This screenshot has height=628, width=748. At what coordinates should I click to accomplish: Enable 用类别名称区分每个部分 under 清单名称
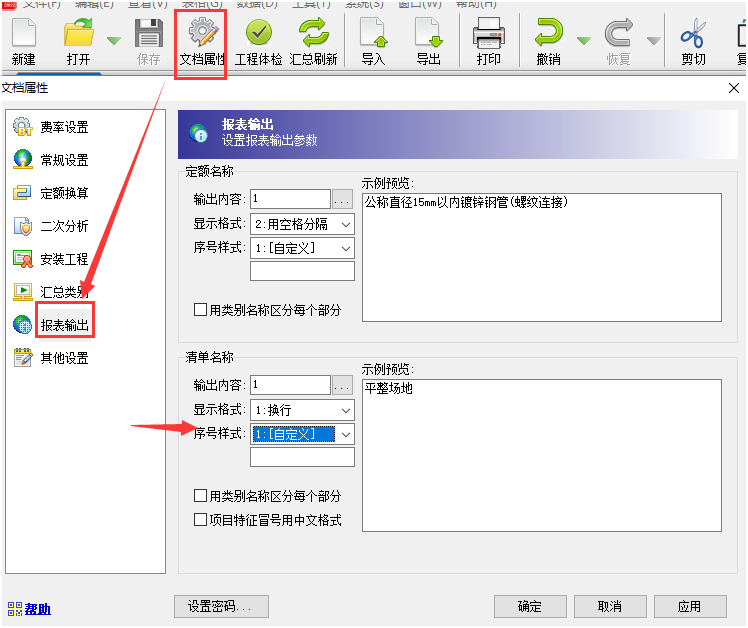pyautogui.click(x=201, y=496)
